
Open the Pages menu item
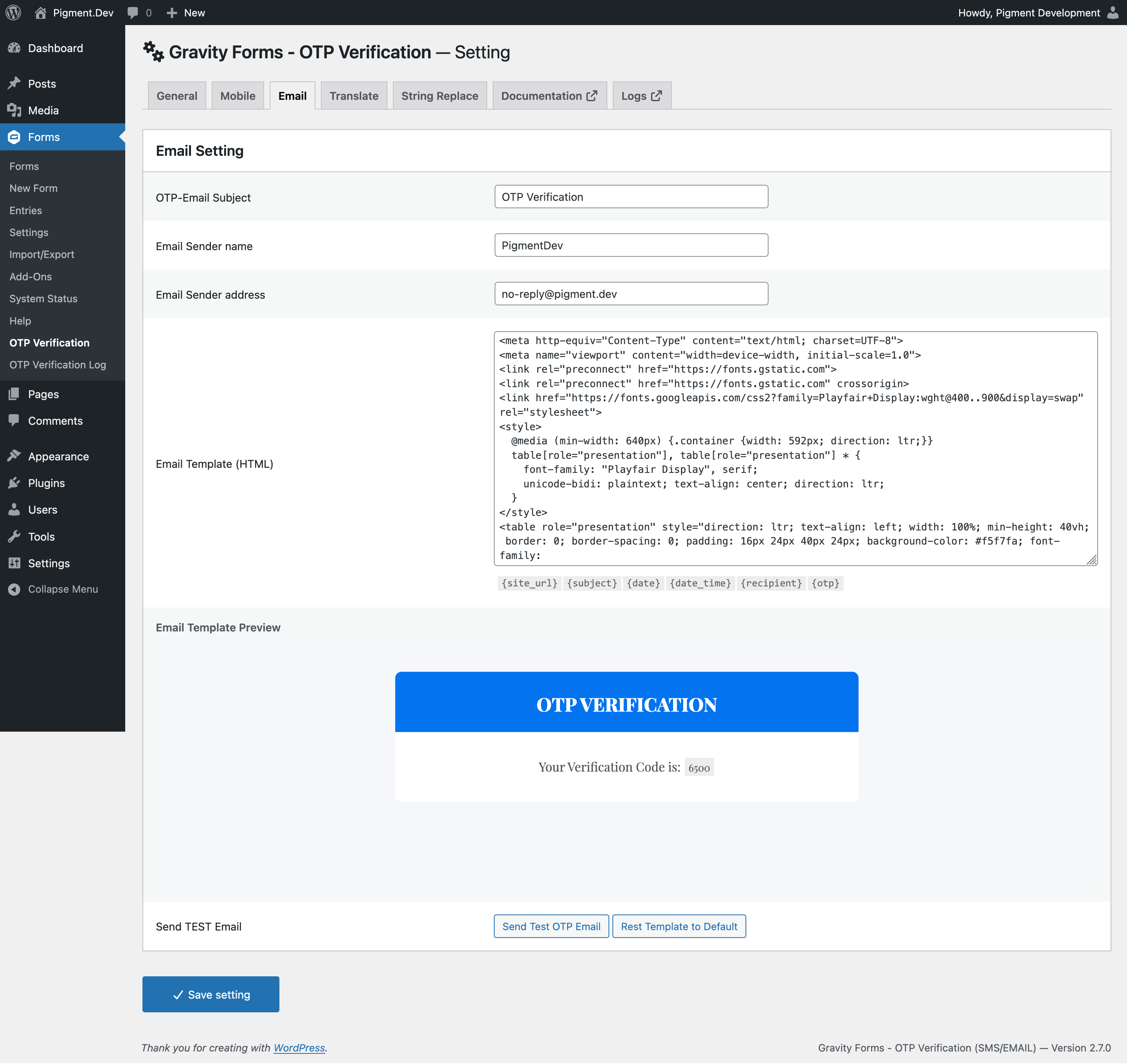point(62,393)
